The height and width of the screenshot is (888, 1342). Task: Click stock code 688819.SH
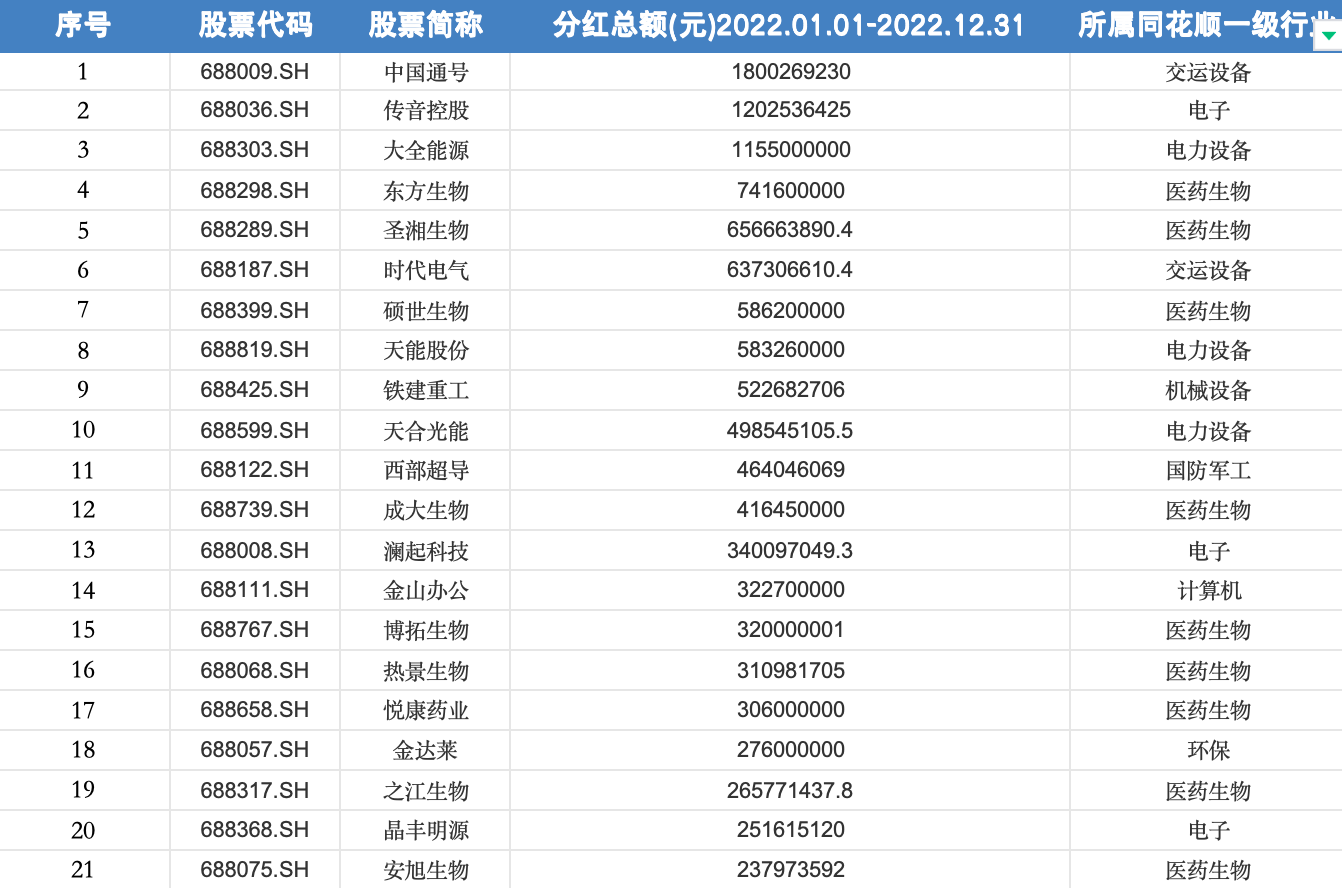click(x=255, y=350)
